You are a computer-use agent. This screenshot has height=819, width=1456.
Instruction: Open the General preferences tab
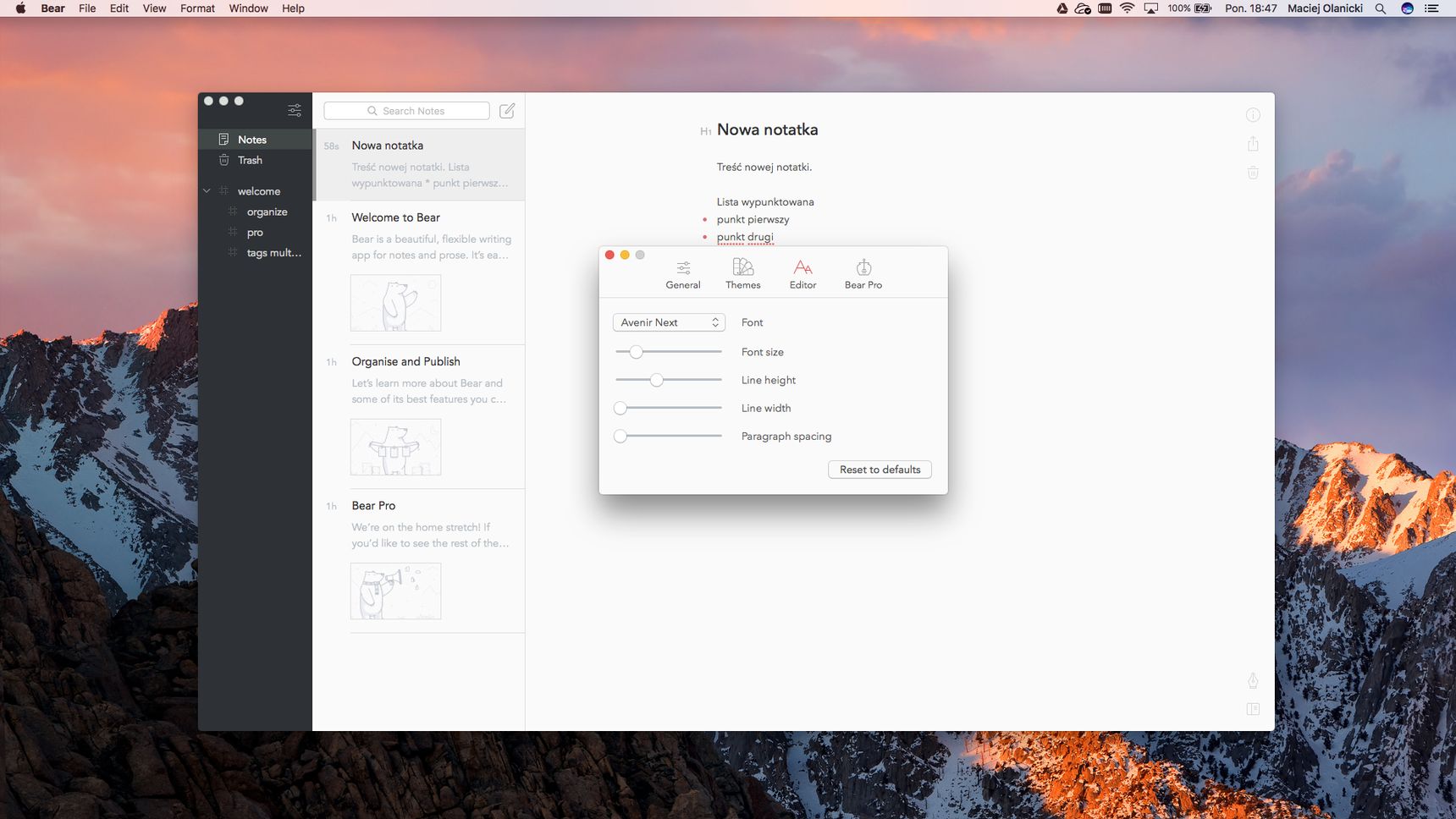click(x=683, y=274)
